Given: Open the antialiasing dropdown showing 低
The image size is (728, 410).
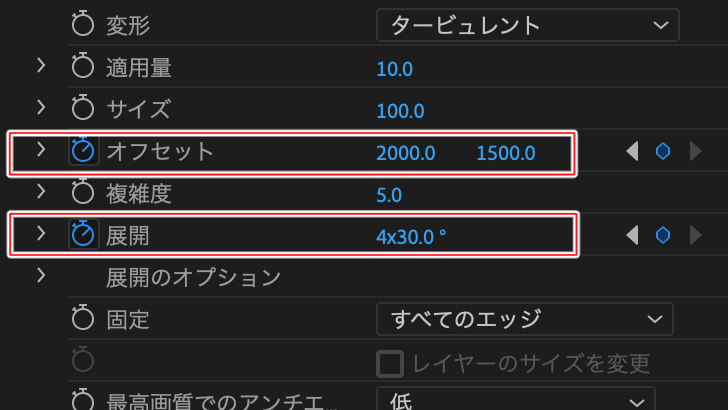Looking at the screenshot, I should [x=515, y=399].
